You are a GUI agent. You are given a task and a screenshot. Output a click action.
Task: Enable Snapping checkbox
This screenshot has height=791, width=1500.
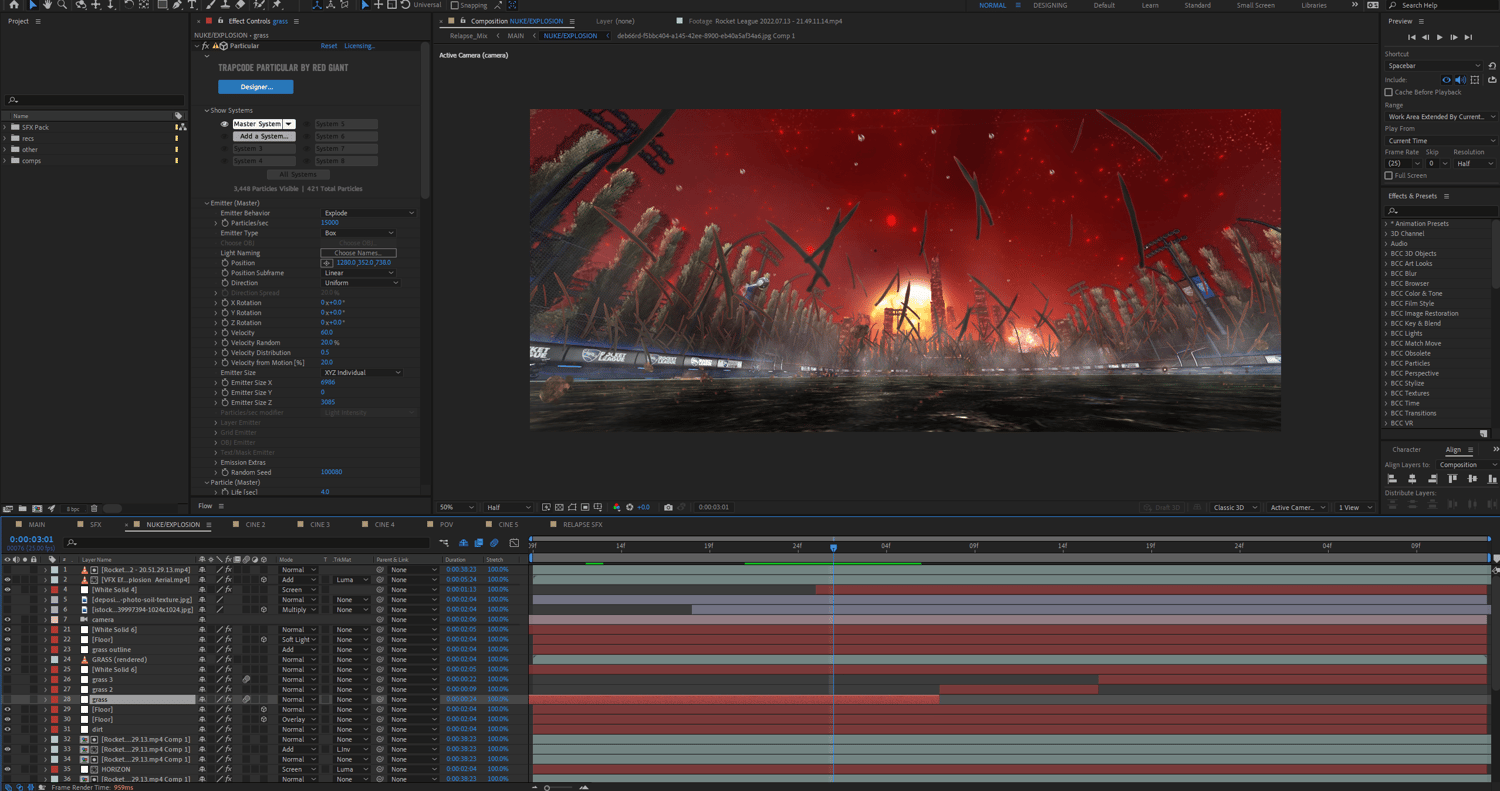pyautogui.click(x=455, y=5)
